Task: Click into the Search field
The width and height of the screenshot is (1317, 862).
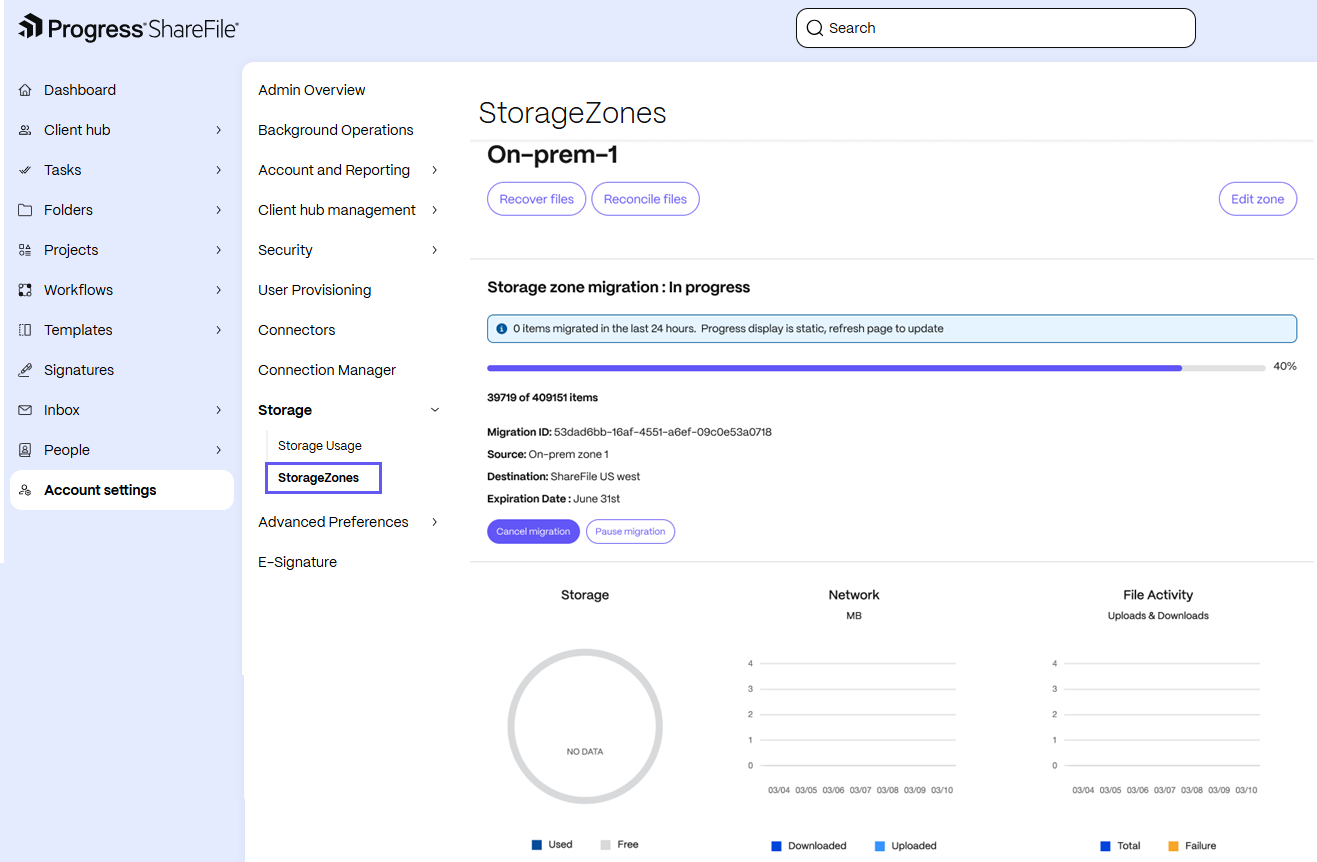Action: (x=995, y=28)
